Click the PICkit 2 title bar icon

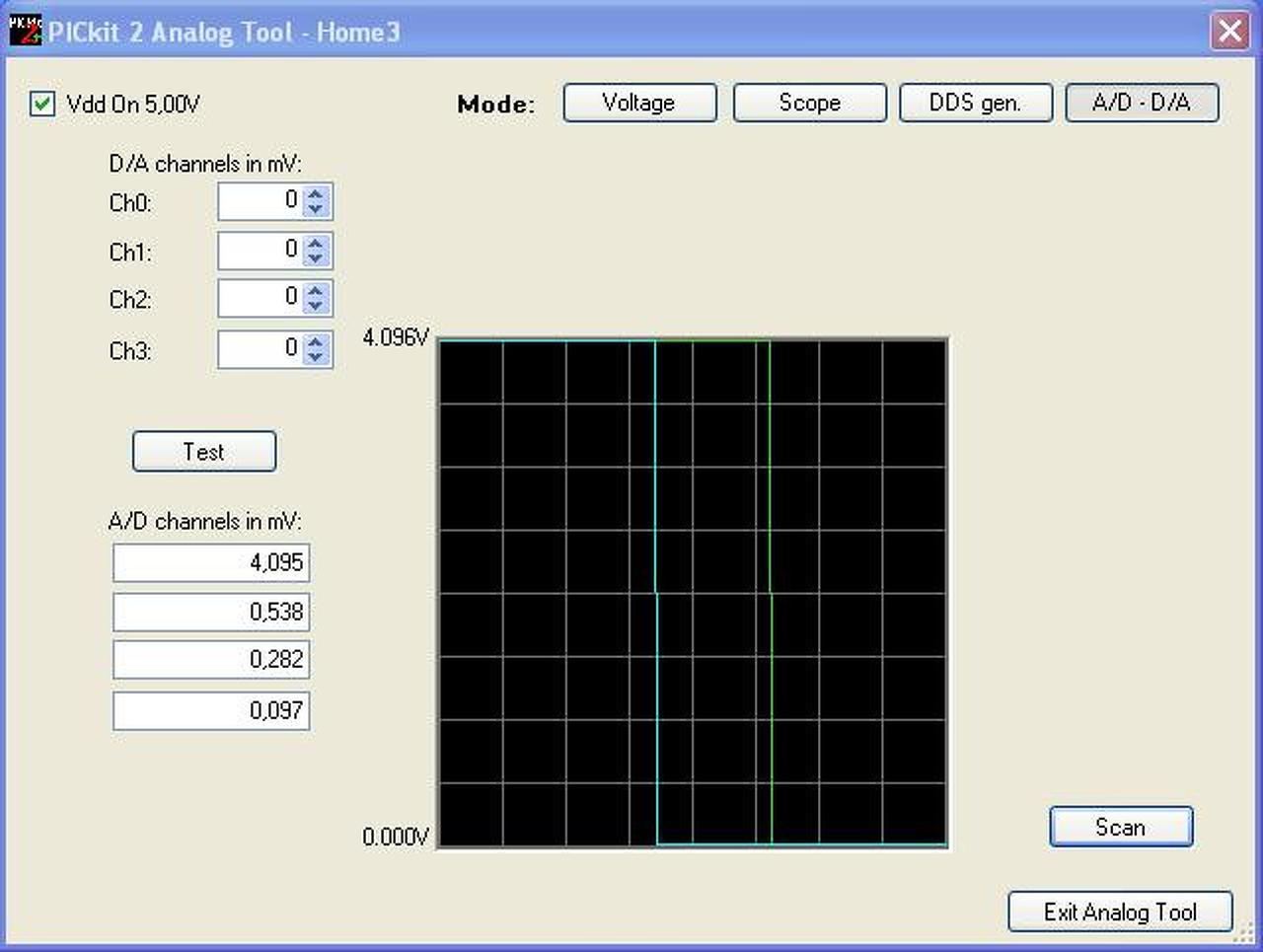[x=25, y=31]
